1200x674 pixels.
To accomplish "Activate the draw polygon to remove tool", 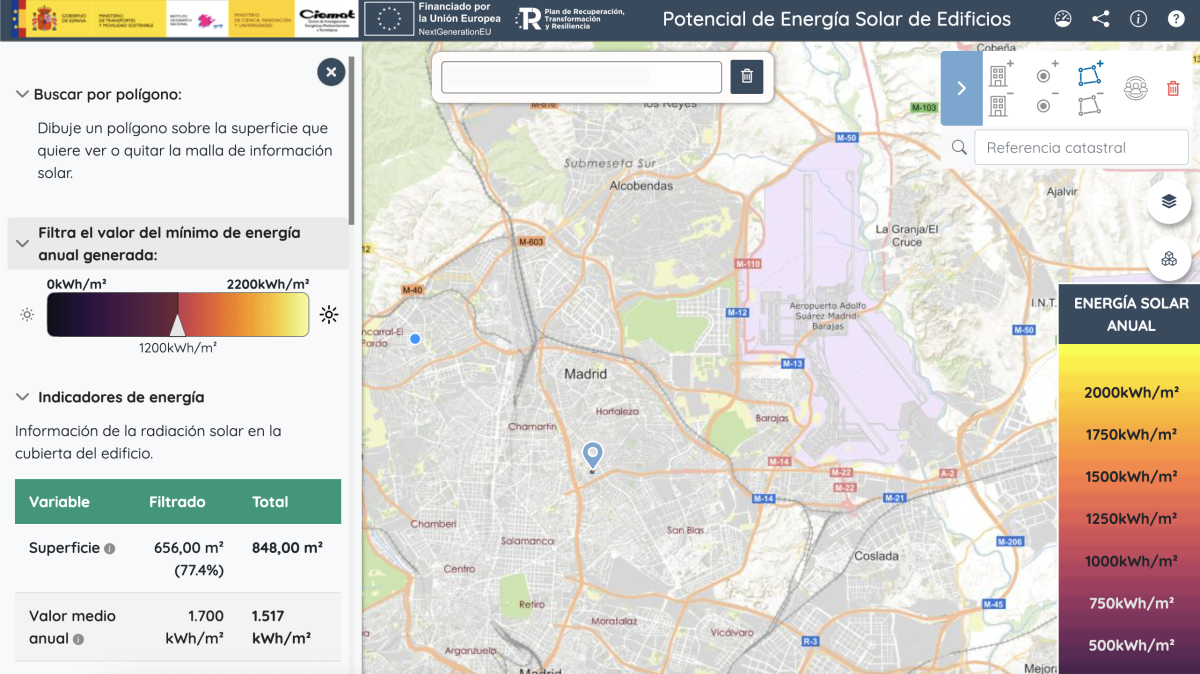I will (x=1088, y=103).
